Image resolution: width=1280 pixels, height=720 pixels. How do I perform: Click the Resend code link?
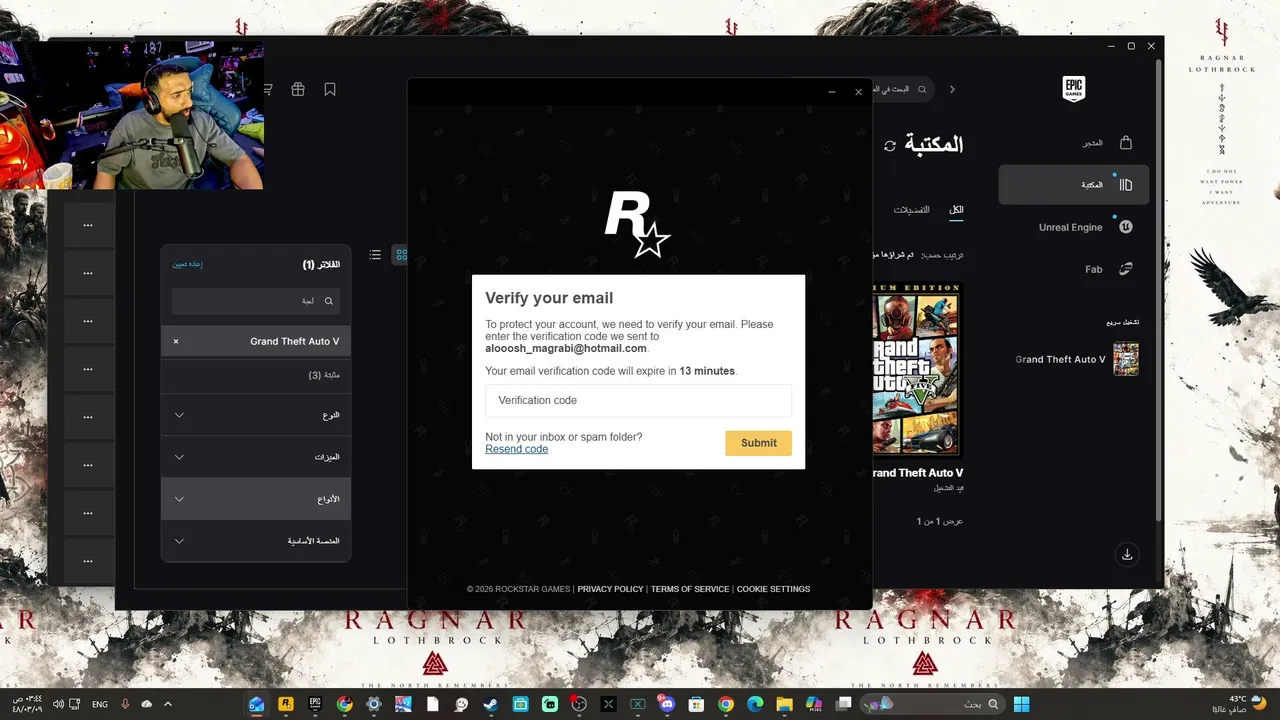click(517, 449)
